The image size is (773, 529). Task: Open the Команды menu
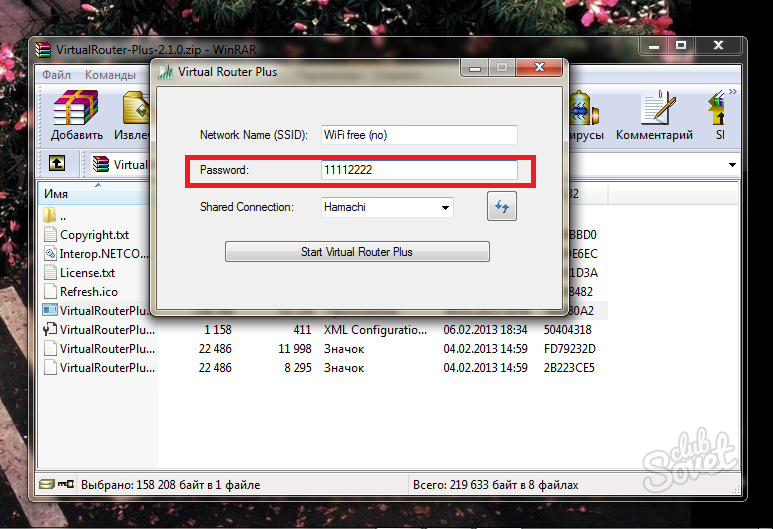pos(110,75)
